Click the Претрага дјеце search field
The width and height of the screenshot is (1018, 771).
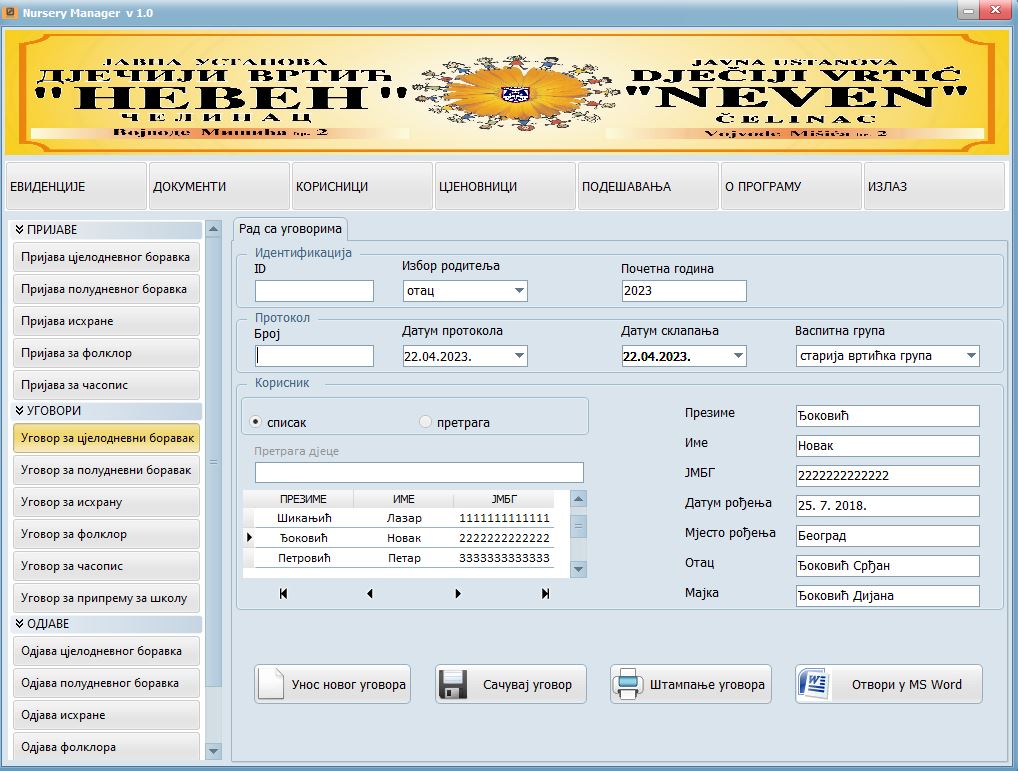coord(419,472)
